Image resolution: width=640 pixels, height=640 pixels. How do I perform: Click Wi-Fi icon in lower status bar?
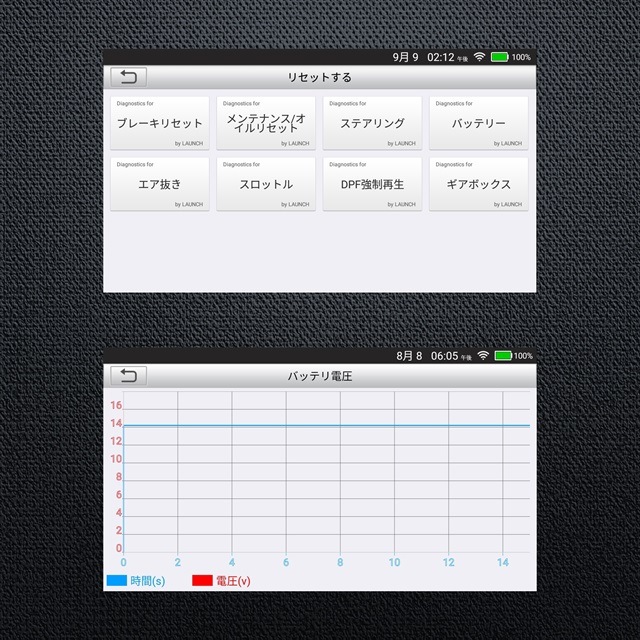click(x=483, y=356)
